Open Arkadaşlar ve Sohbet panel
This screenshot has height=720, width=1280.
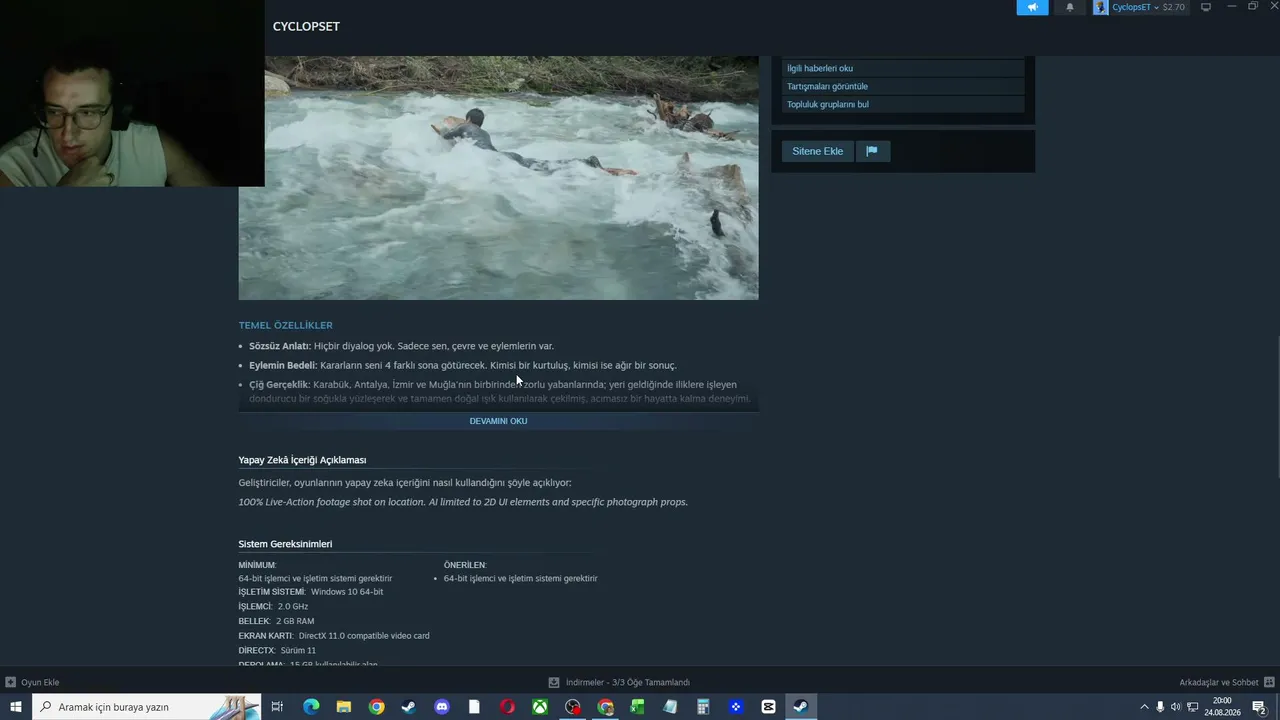point(1219,682)
